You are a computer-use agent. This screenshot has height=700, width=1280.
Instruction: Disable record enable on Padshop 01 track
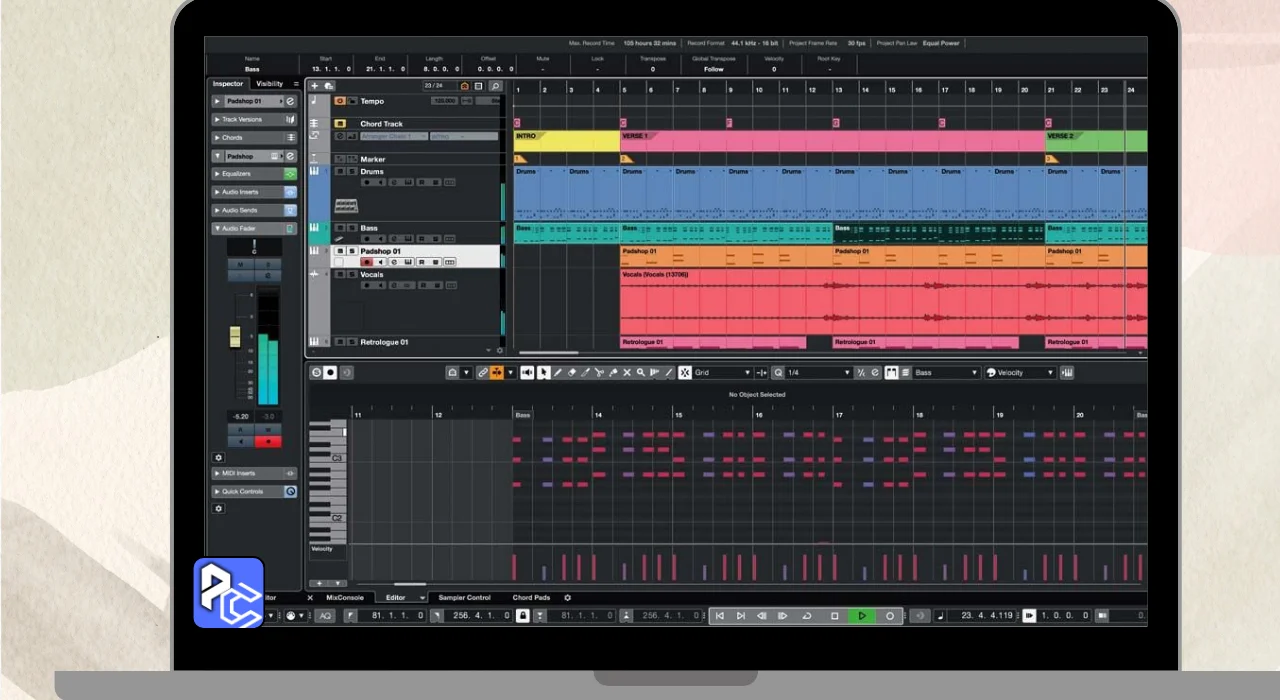click(366, 262)
